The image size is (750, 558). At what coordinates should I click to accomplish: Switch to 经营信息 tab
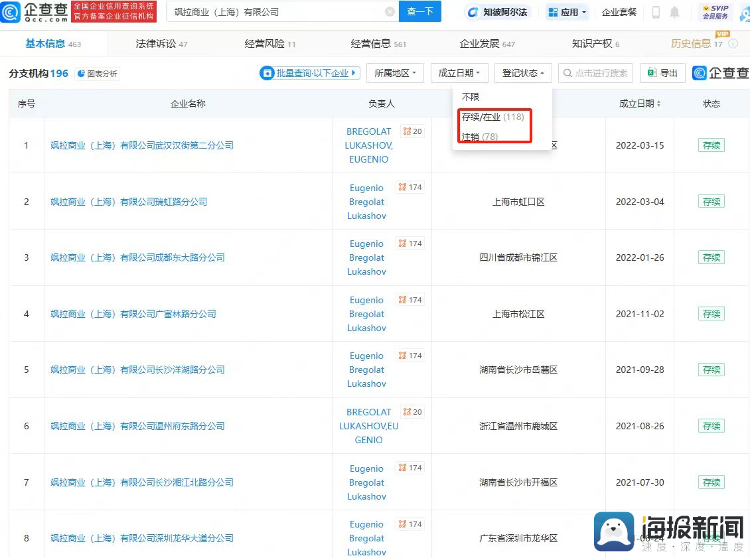(x=378, y=44)
